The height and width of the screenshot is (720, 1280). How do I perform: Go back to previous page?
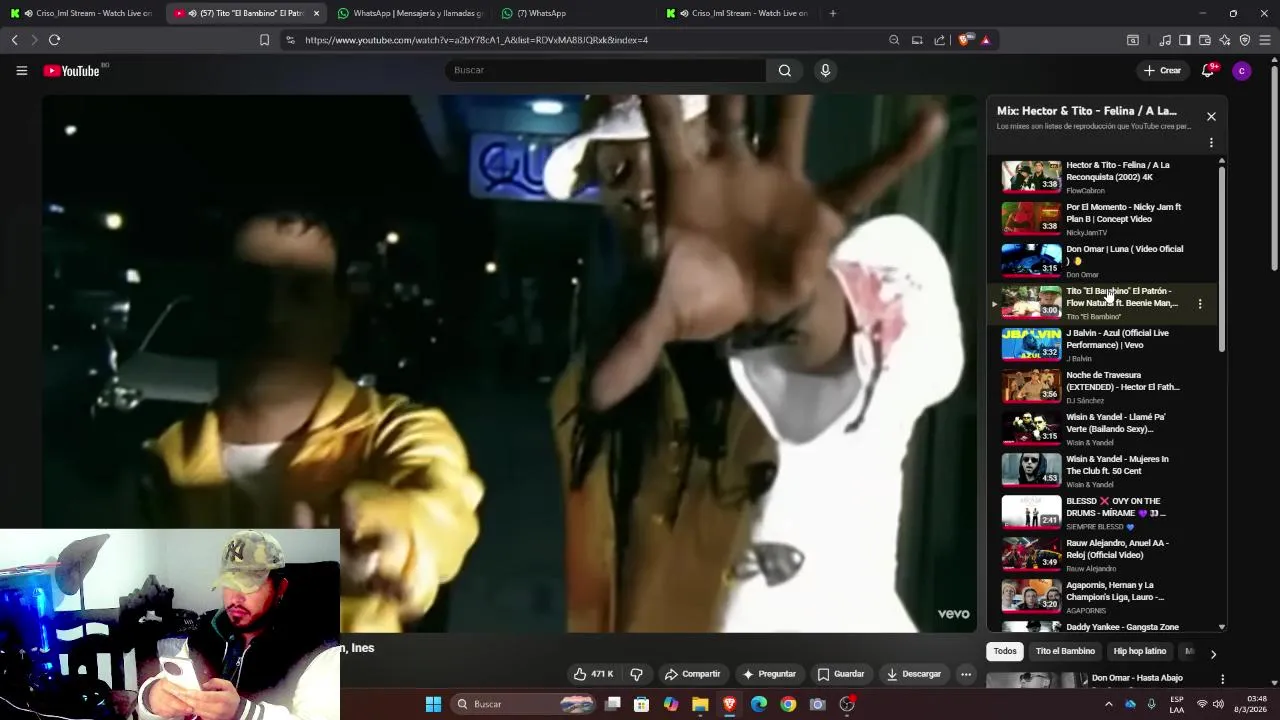point(14,40)
